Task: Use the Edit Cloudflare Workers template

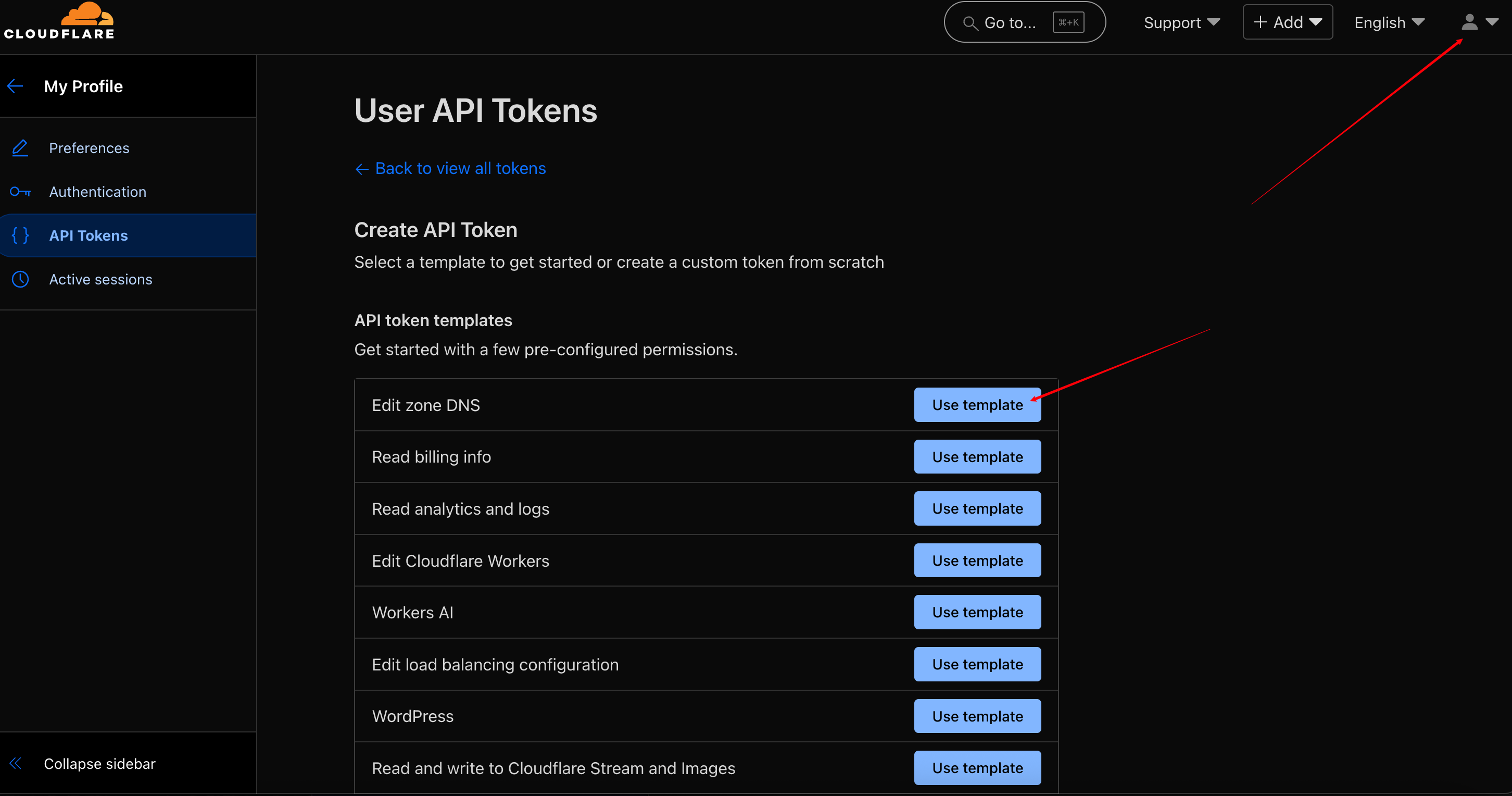Action: click(x=977, y=561)
